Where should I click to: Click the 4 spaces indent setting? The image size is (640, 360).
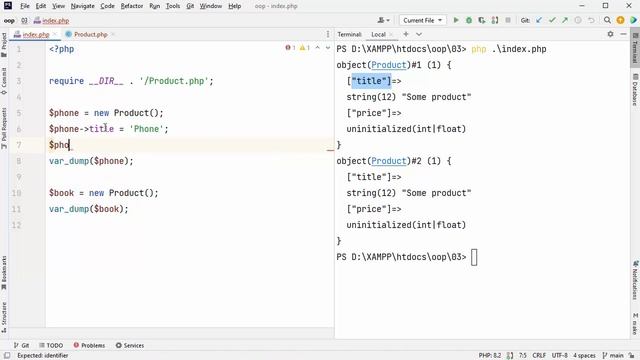(584, 356)
